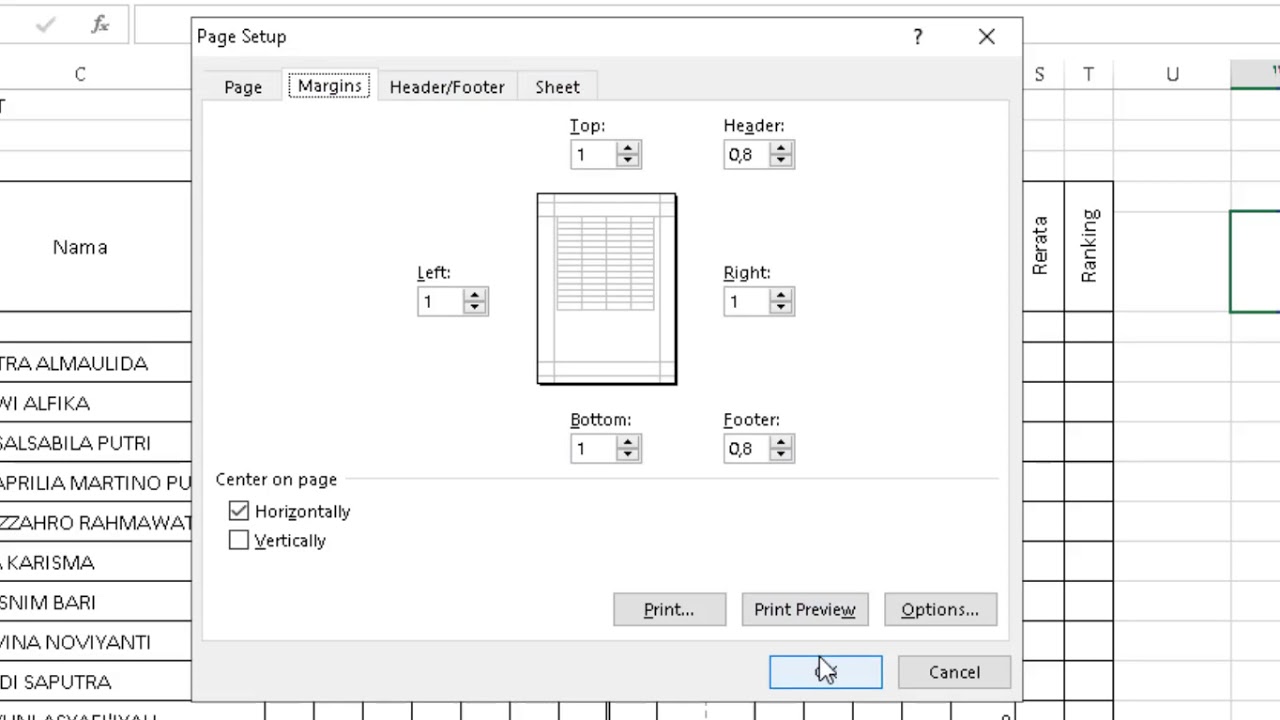Click the cell containing APRILIA MARTINO
Screen dimensions: 1280x720
coord(95,483)
